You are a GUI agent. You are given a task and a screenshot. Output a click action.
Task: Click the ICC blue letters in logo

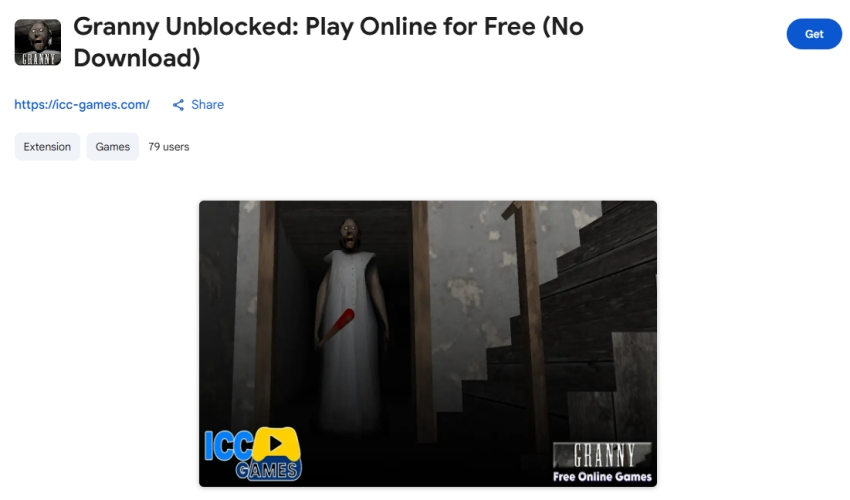point(228,446)
